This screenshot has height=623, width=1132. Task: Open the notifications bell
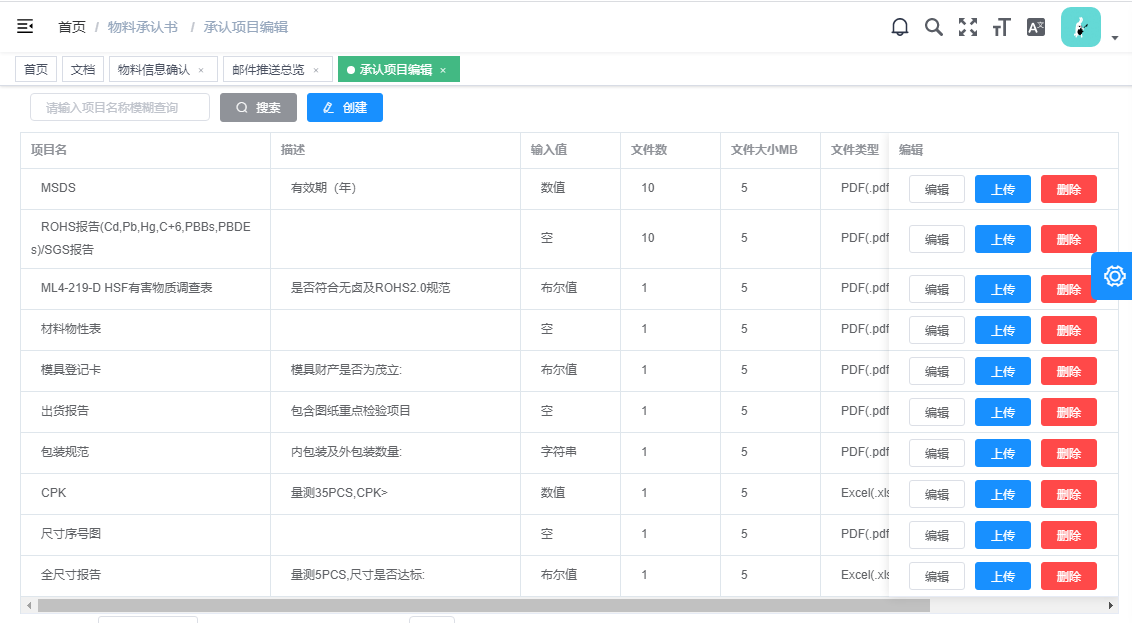click(900, 27)
